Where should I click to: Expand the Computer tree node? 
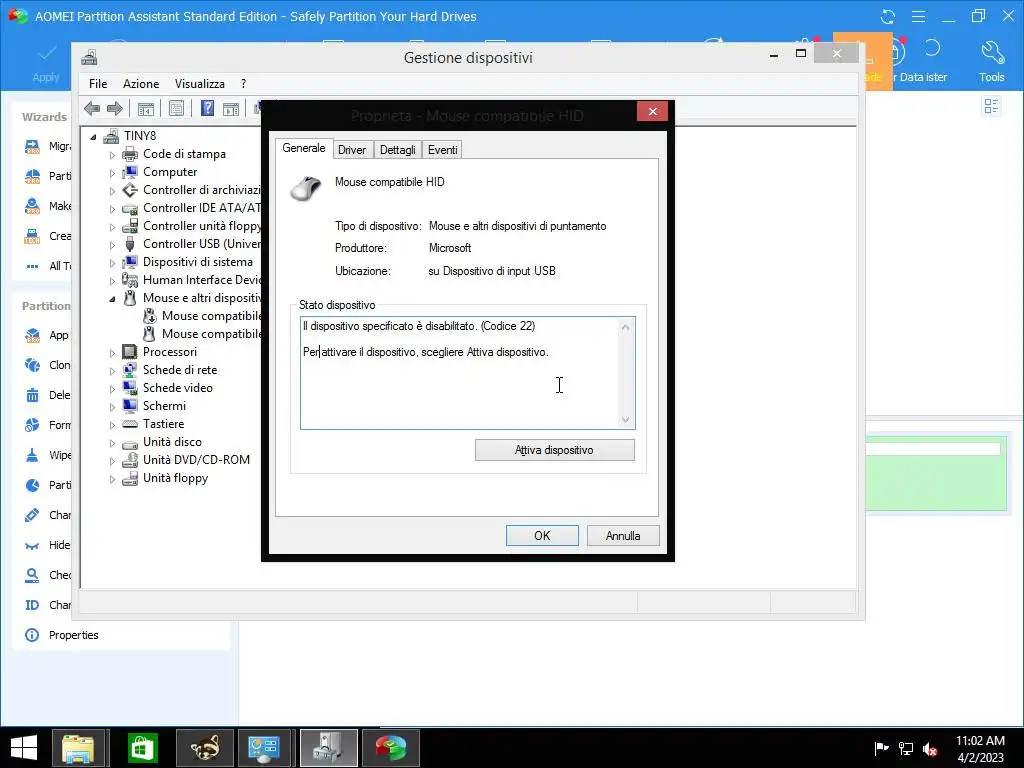coord(112,173)
